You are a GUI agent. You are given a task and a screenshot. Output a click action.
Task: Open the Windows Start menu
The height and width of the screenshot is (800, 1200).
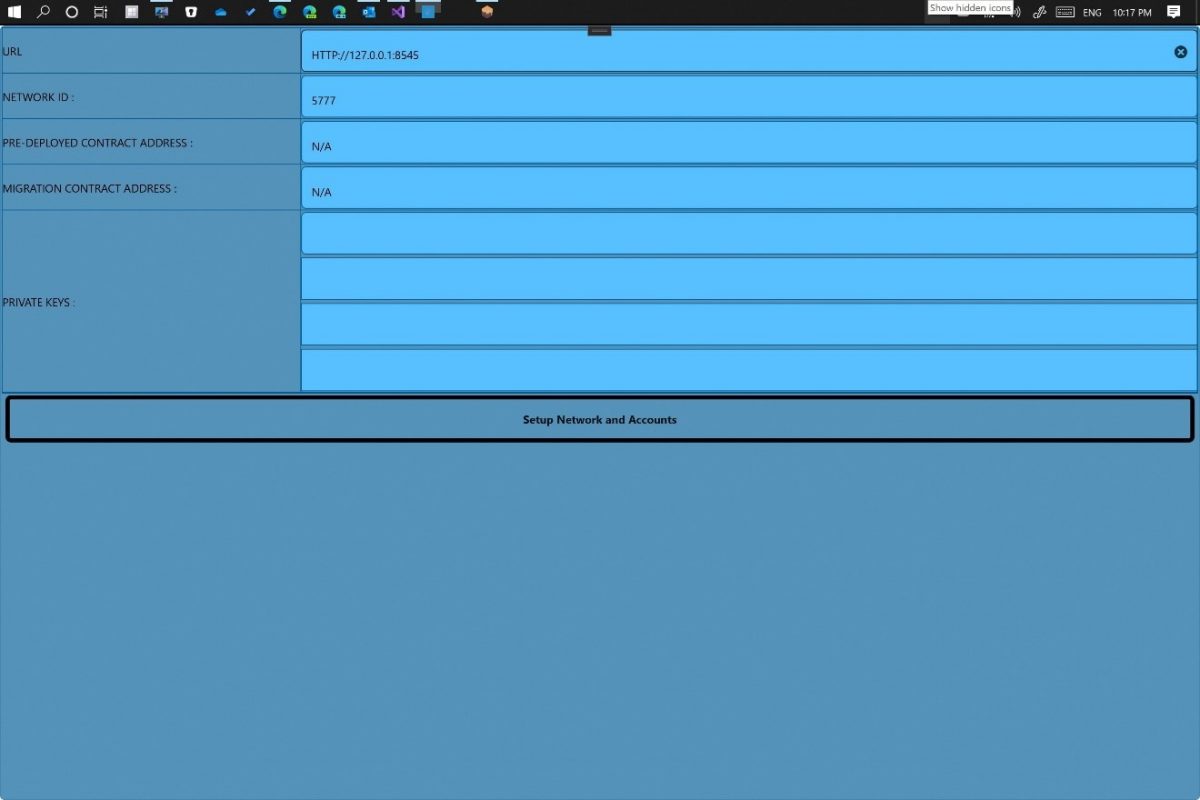[14, 12]
